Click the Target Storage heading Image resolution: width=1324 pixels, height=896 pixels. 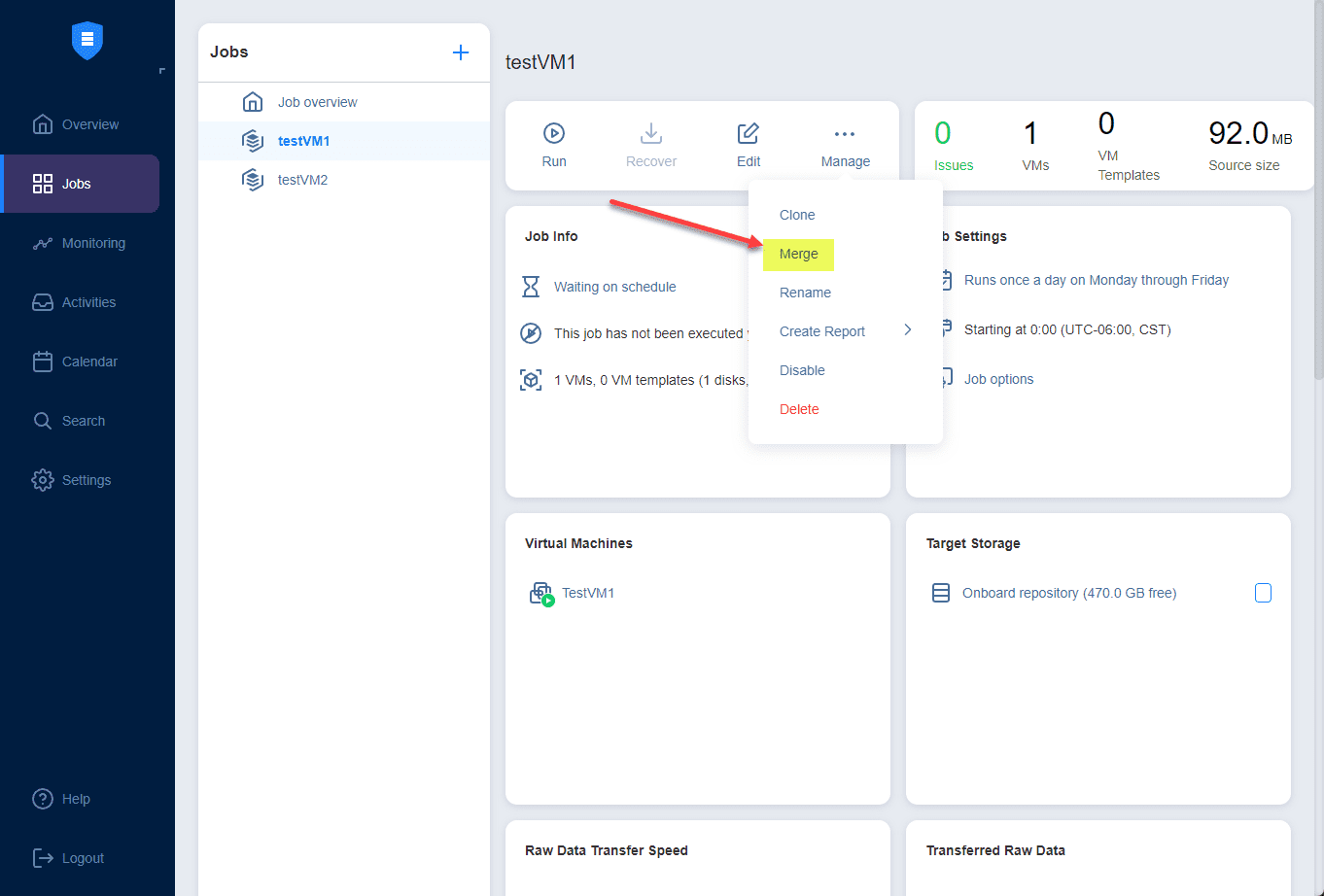(x=973, y=543)
